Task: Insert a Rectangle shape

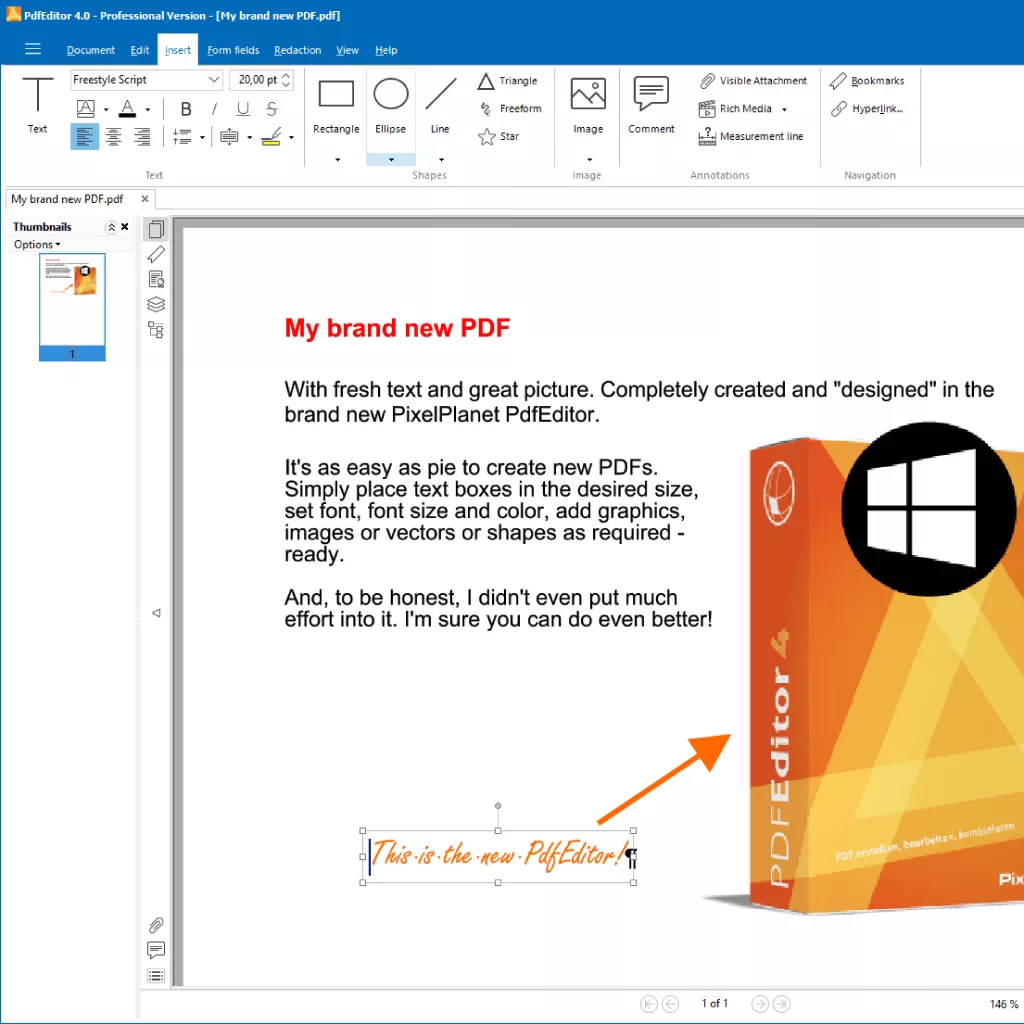Action: tap(336, 104)
